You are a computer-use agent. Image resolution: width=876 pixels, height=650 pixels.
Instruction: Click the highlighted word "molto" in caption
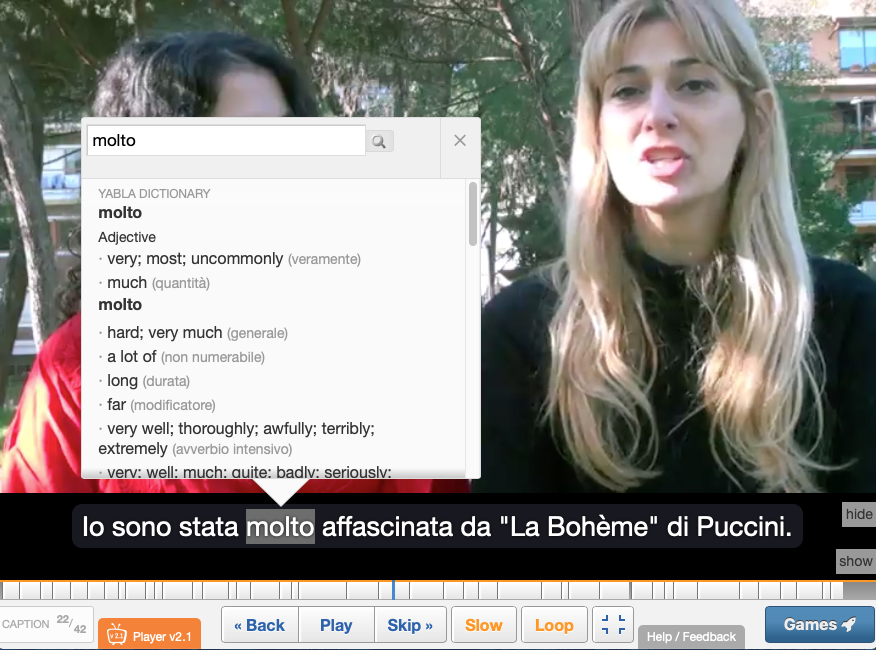280,527
